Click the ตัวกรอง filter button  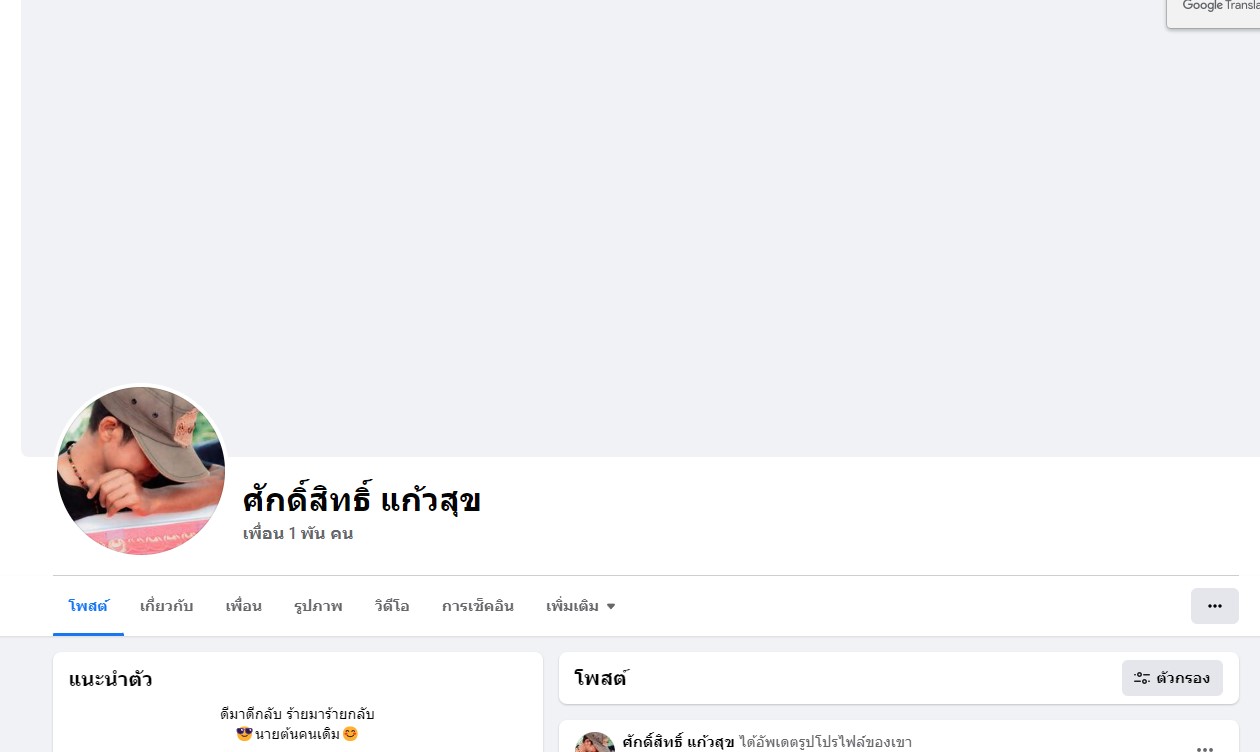tap(1172, 678)
